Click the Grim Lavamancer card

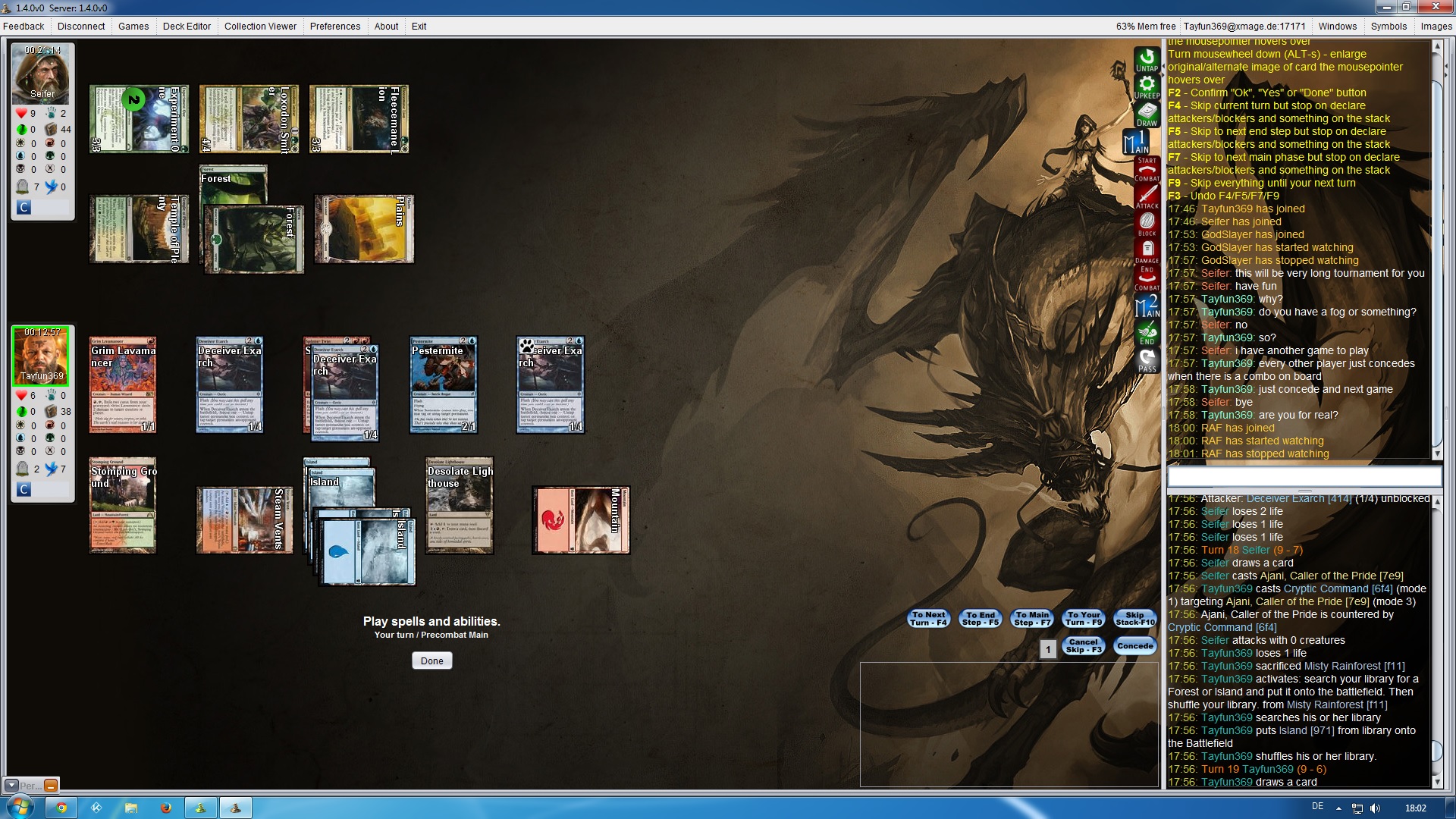123,384
